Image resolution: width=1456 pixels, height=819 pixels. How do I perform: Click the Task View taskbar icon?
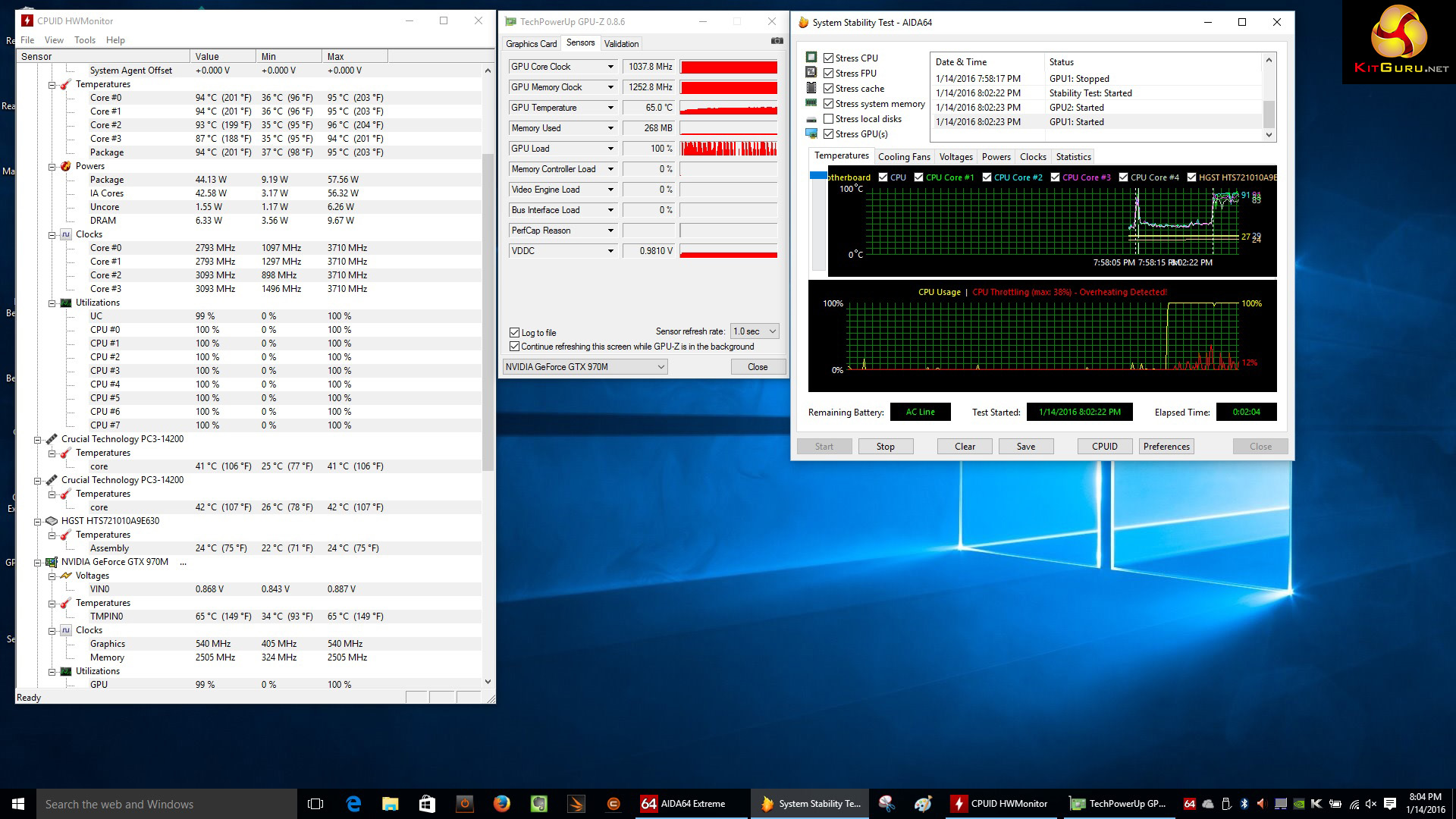[315, 804]
